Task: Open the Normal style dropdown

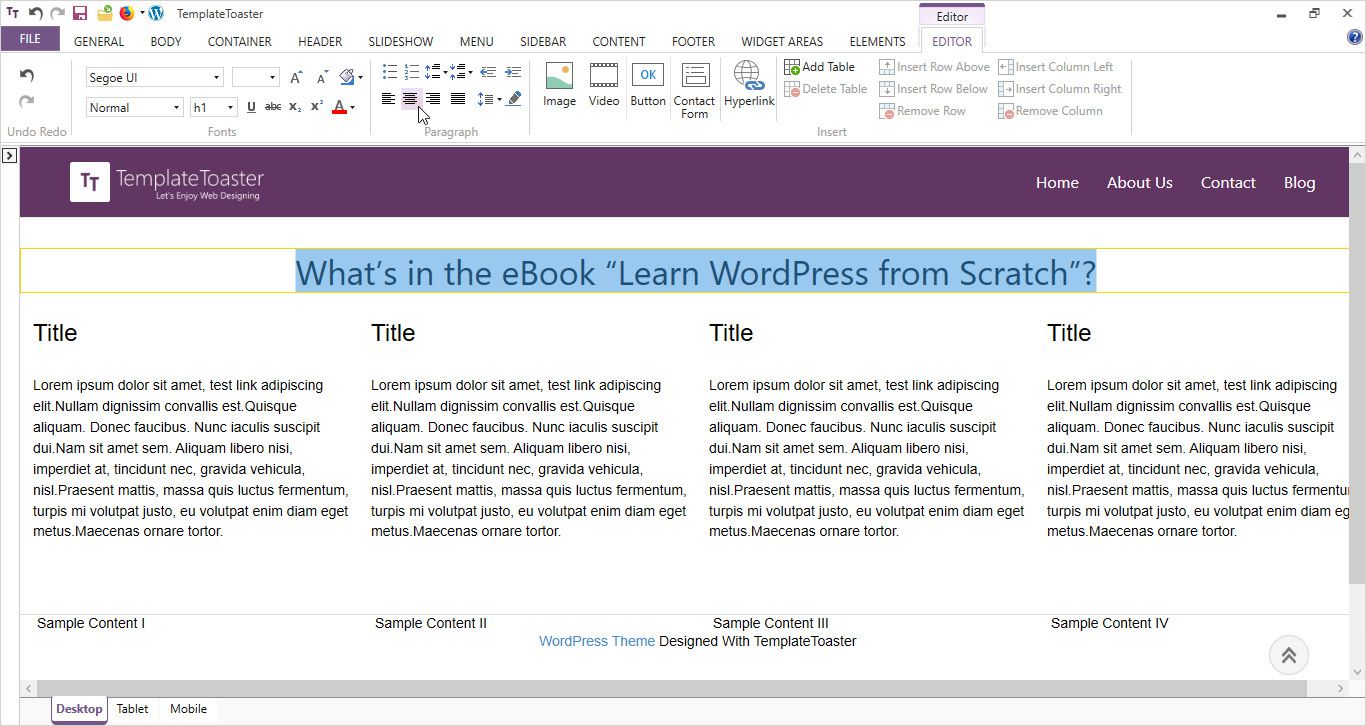Action: click(x=176, y=108)
